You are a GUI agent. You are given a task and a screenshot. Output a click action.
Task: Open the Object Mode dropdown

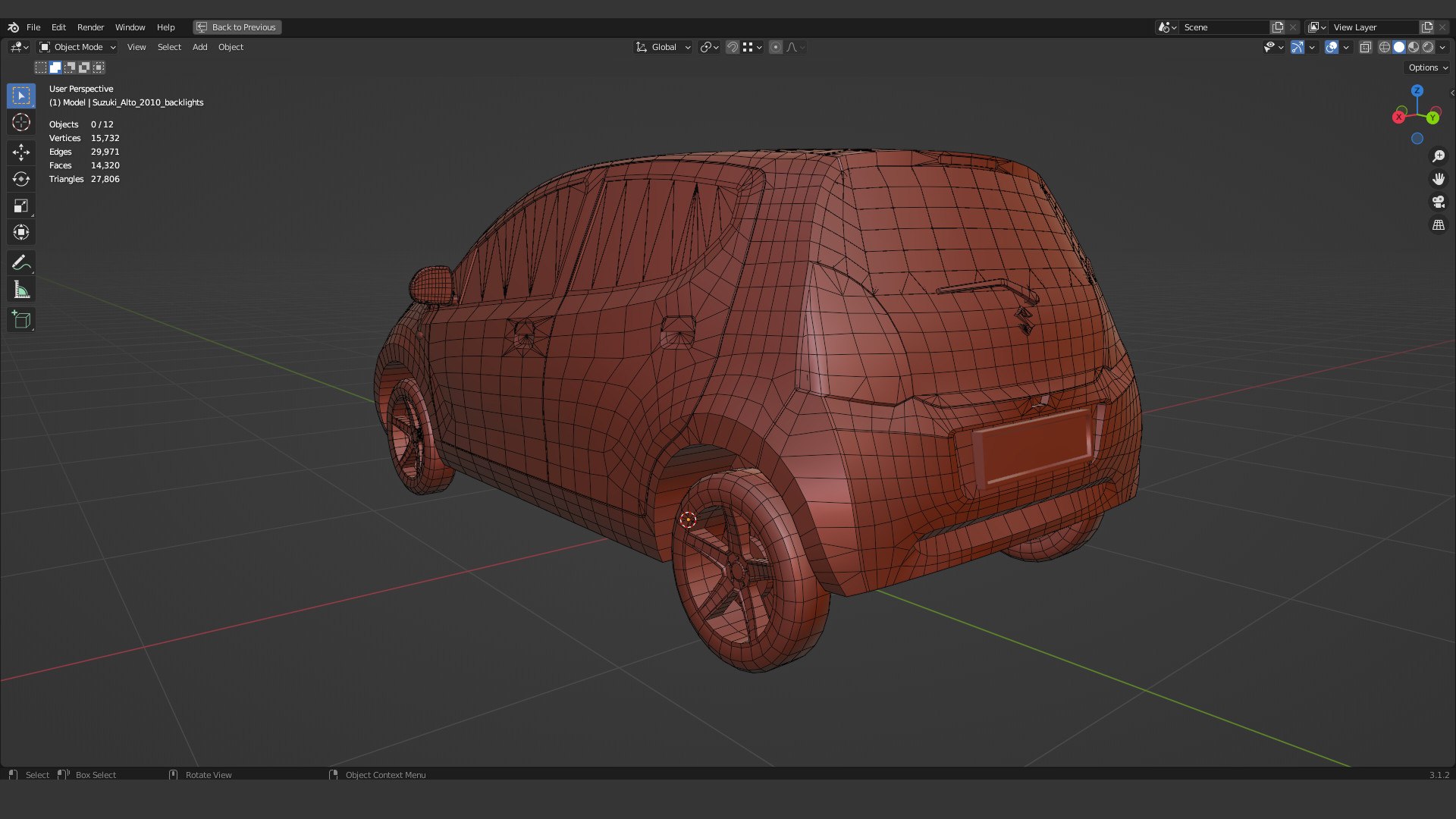point(77,47)
